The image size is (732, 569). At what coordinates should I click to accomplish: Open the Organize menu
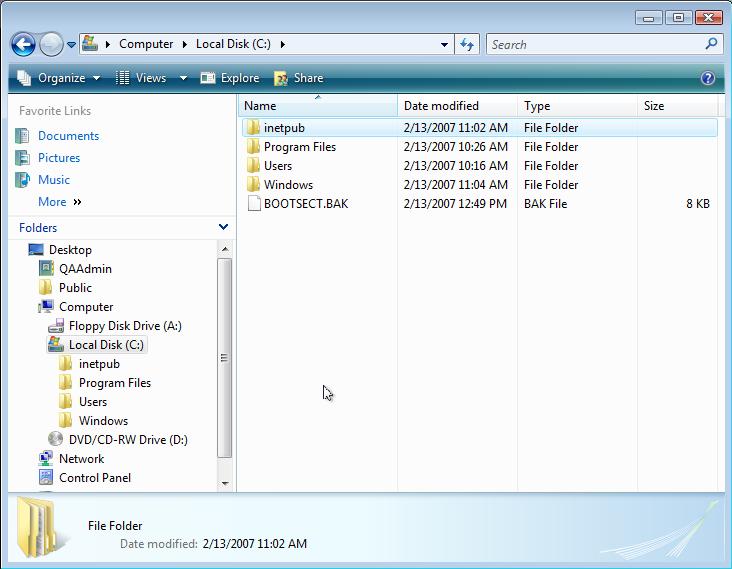[x=59, y=78]
